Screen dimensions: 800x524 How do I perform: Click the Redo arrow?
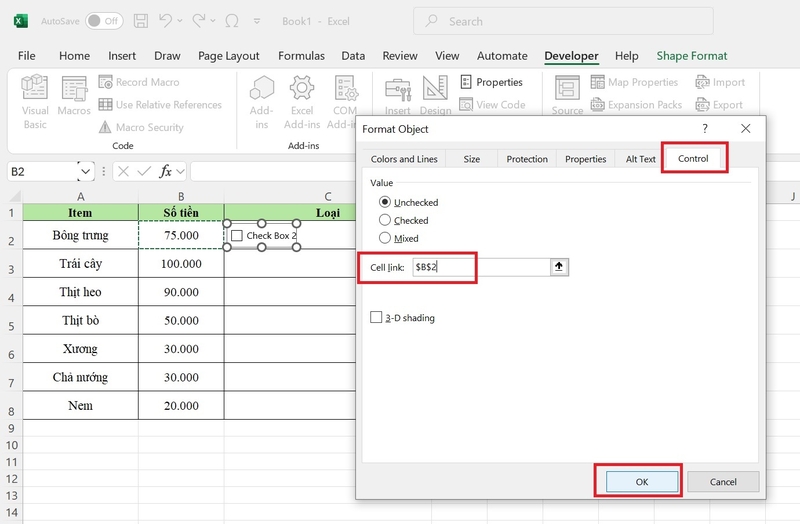198,21
